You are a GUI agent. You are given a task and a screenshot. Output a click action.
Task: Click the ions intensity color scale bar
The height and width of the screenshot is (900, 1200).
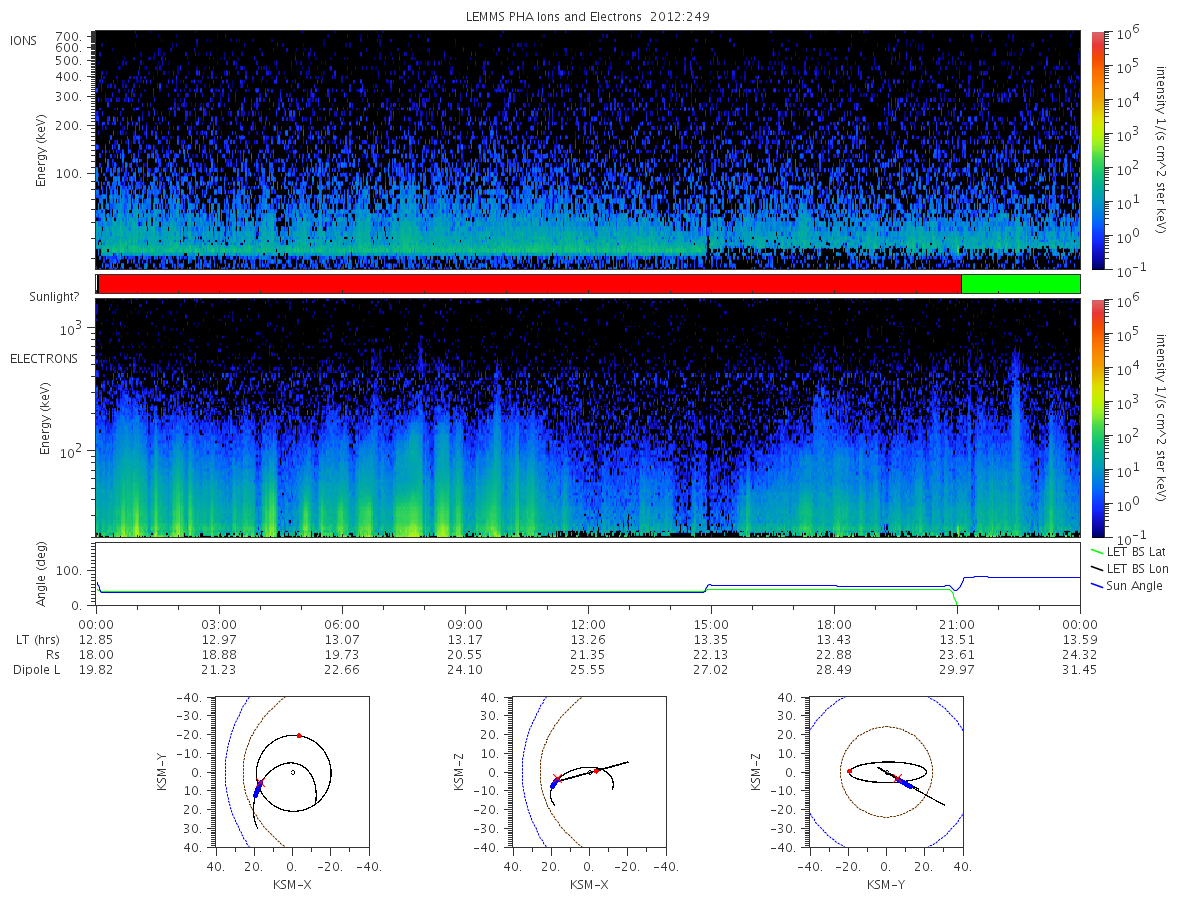[x=1097, y=150]
